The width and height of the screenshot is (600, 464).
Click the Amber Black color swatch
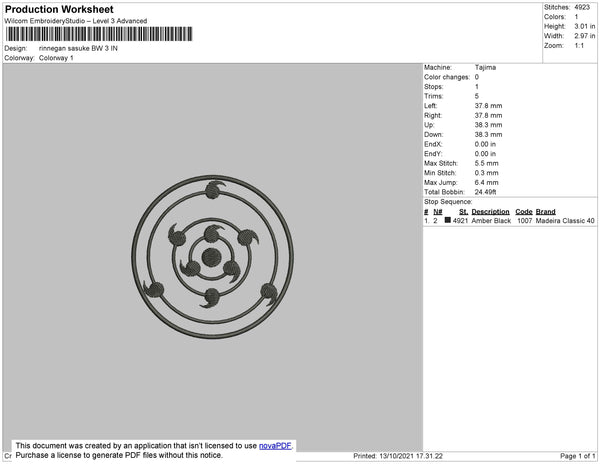(448, 220)
